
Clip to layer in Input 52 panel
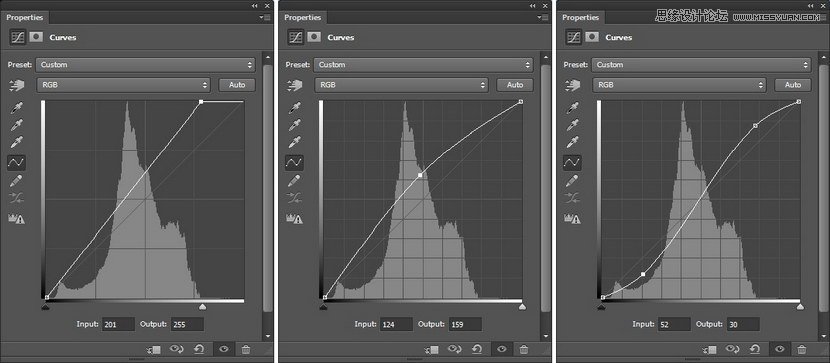(709, 349)
